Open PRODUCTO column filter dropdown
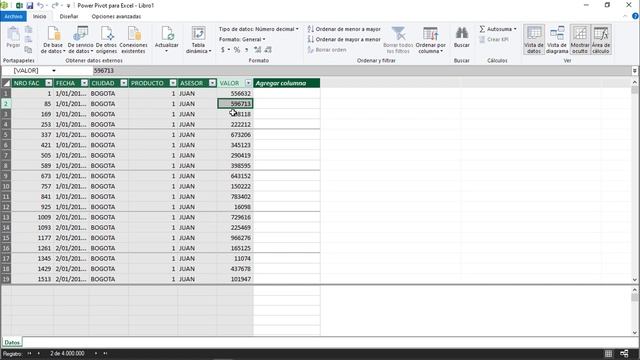This screenshot has width=640, height=360. click(173, 83)
